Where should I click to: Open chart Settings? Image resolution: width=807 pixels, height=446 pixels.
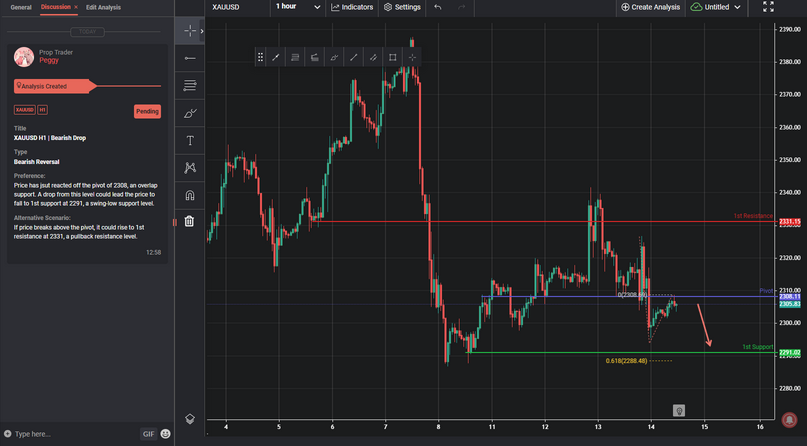point(402,7)
